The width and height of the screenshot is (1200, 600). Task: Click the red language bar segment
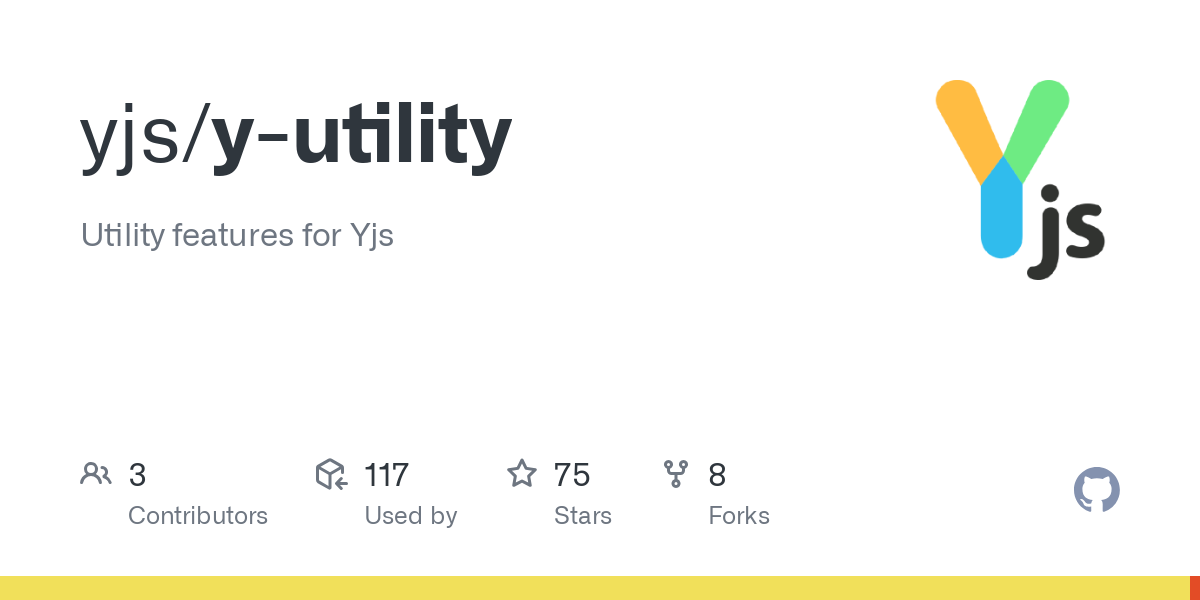click(x=1195, y=588)
